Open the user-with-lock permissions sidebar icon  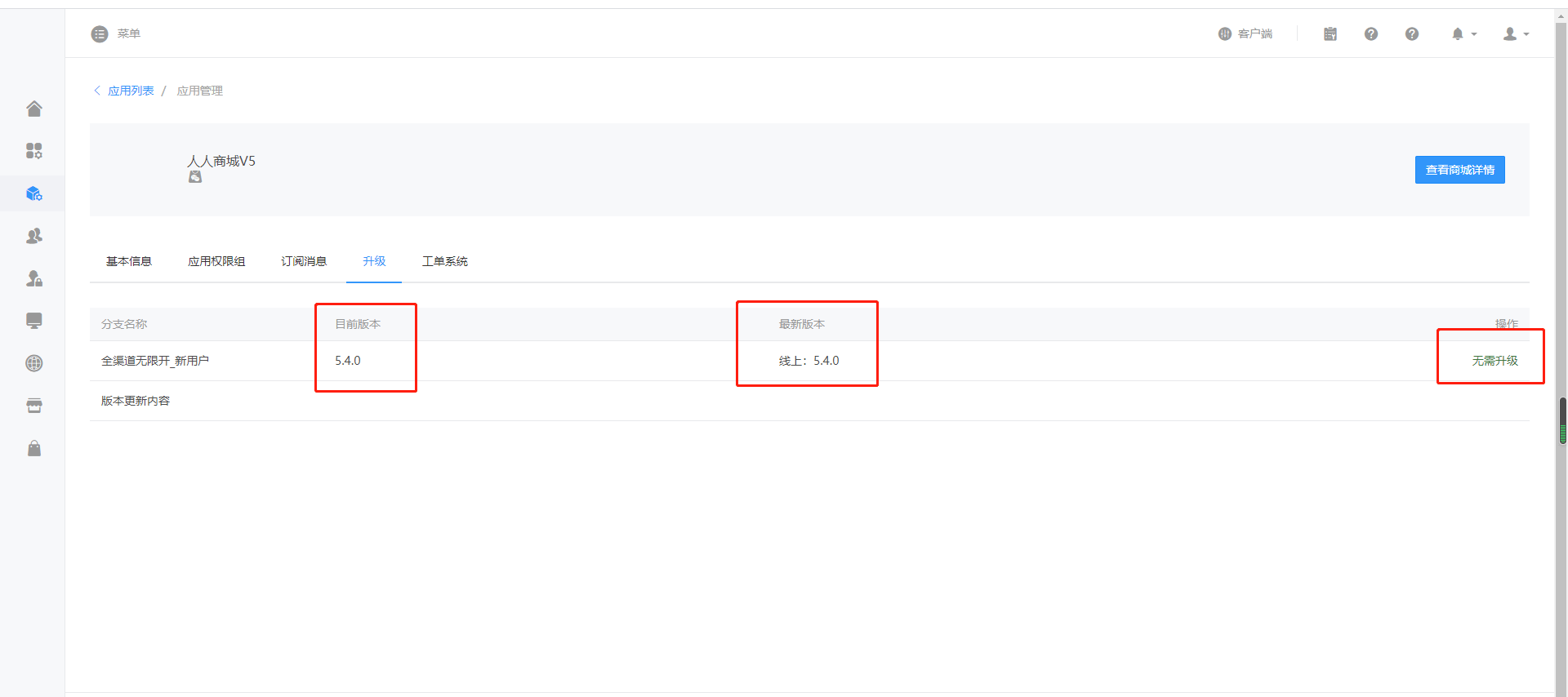pos(33,278)
